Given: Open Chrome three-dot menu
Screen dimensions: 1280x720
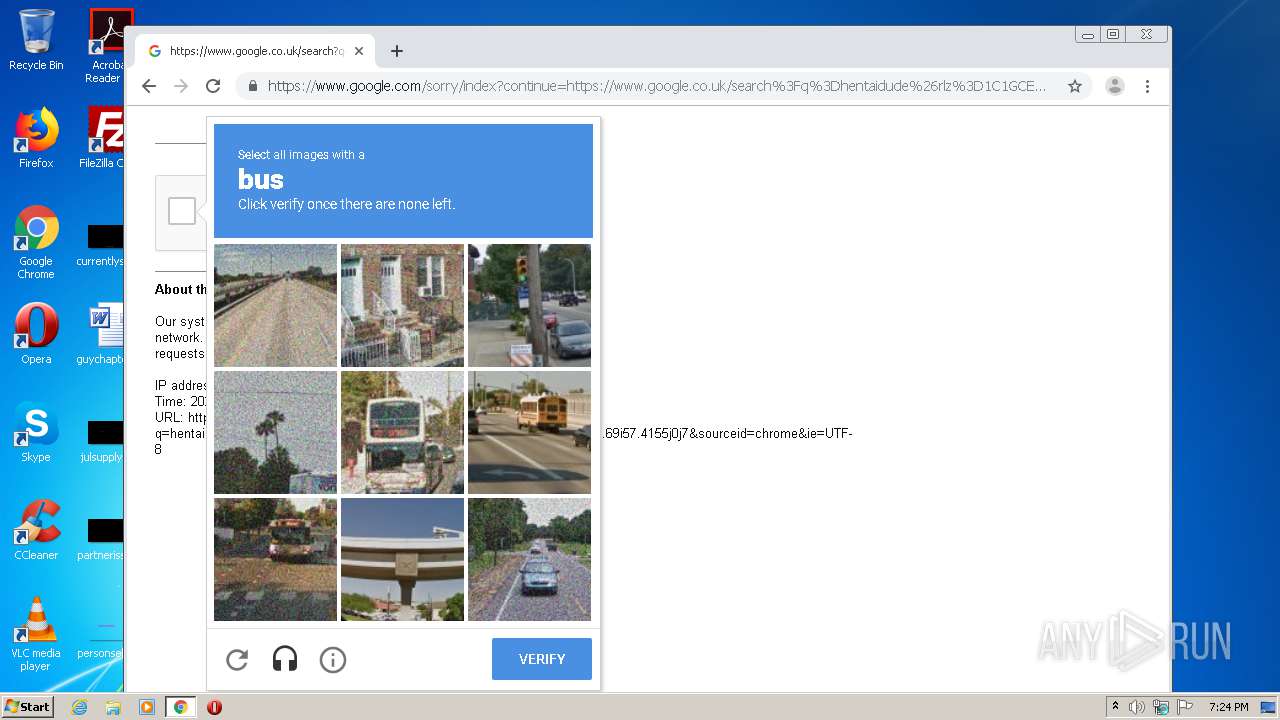Looking at the screenshot, I should click(x=1148, y=86).
